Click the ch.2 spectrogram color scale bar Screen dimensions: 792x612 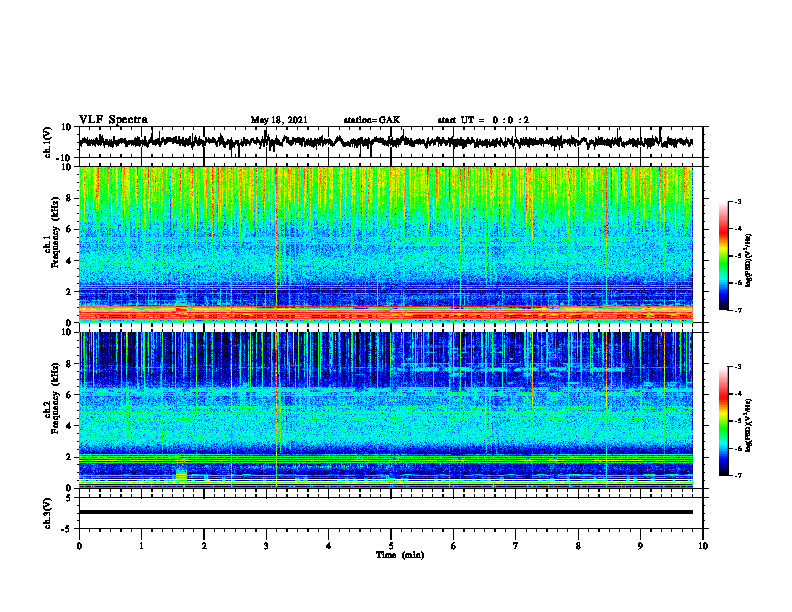724,421
